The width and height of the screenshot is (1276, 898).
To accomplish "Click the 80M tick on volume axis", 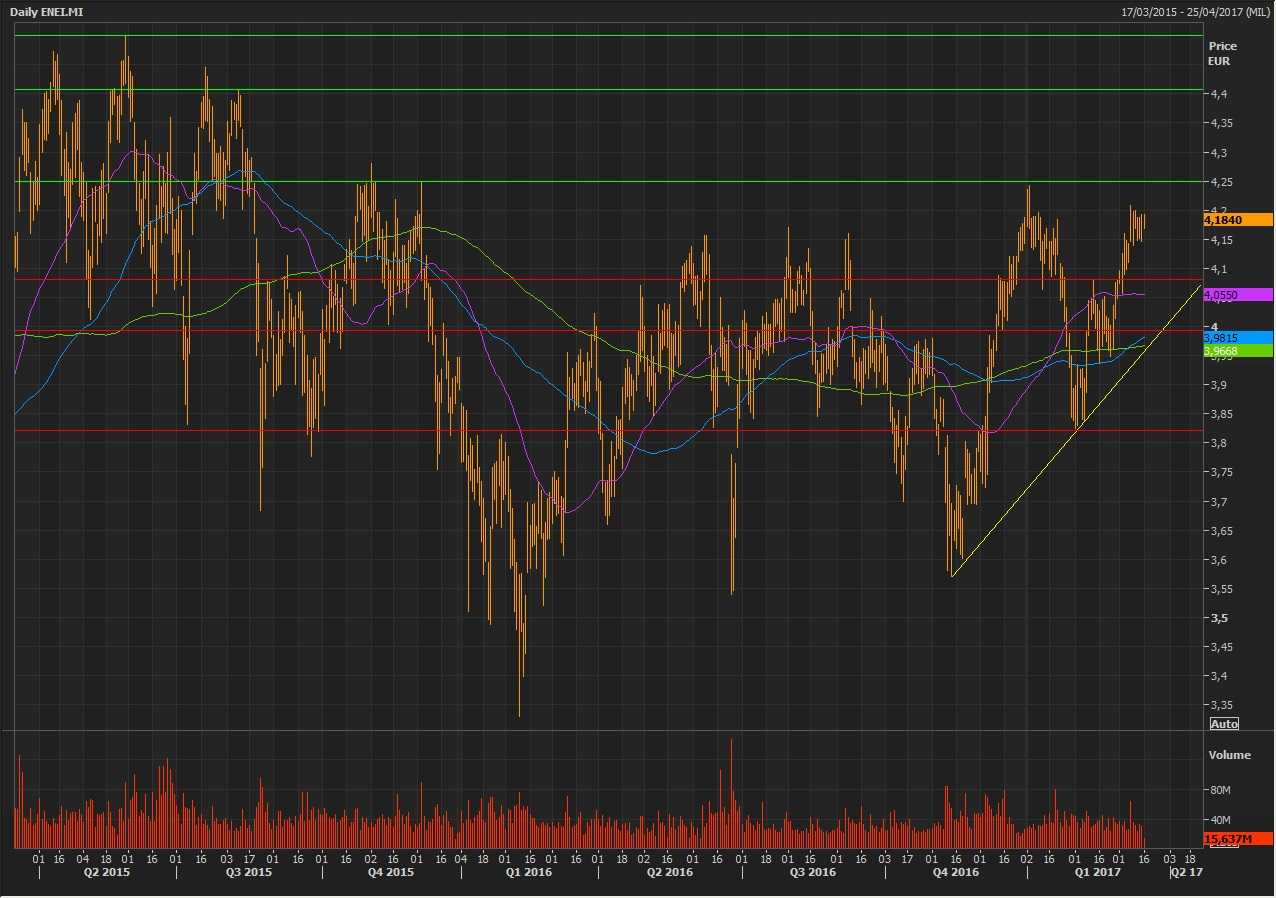I will point(1219,790).
